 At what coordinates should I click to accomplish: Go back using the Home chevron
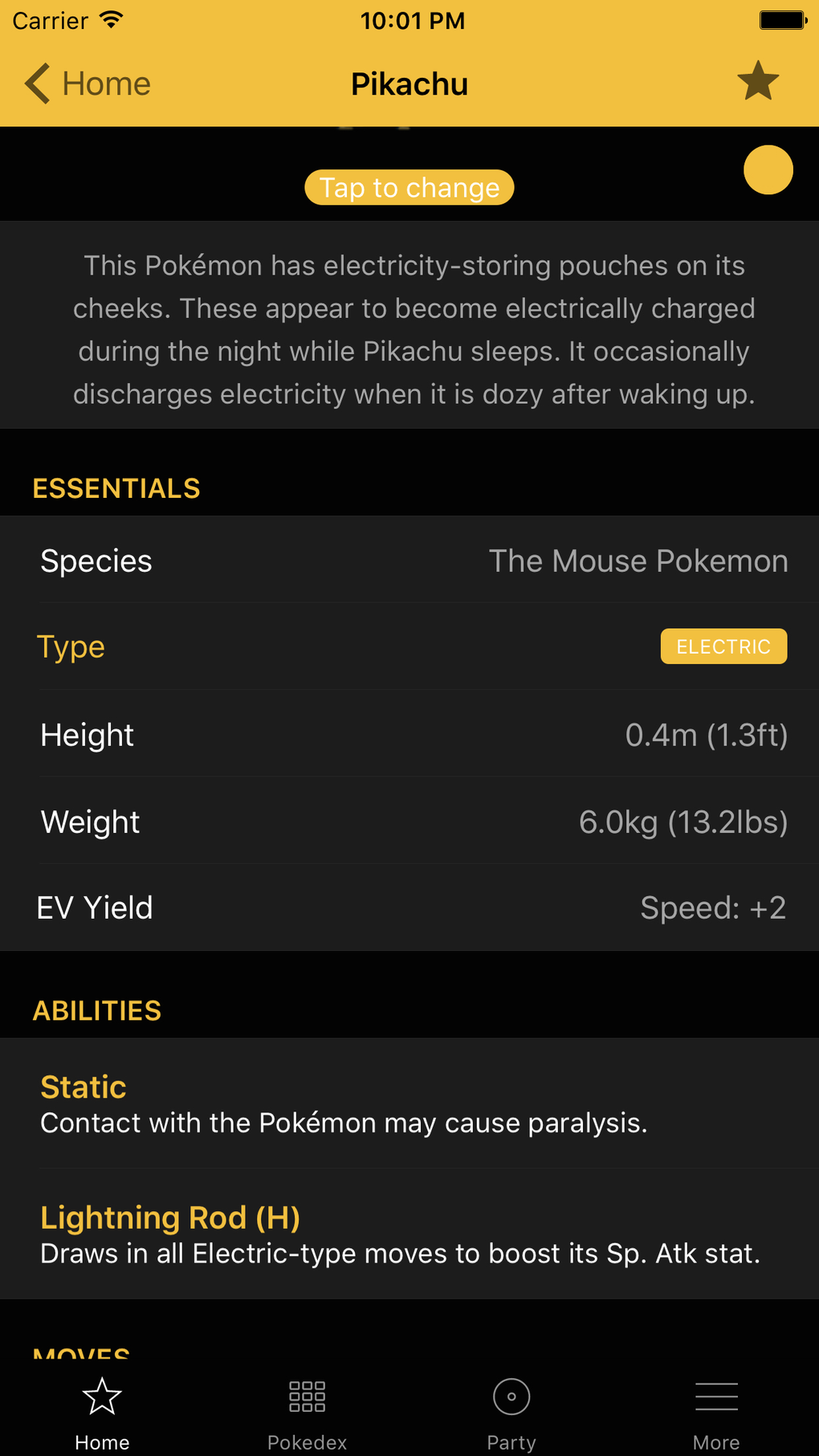click(x=38, y=84)
